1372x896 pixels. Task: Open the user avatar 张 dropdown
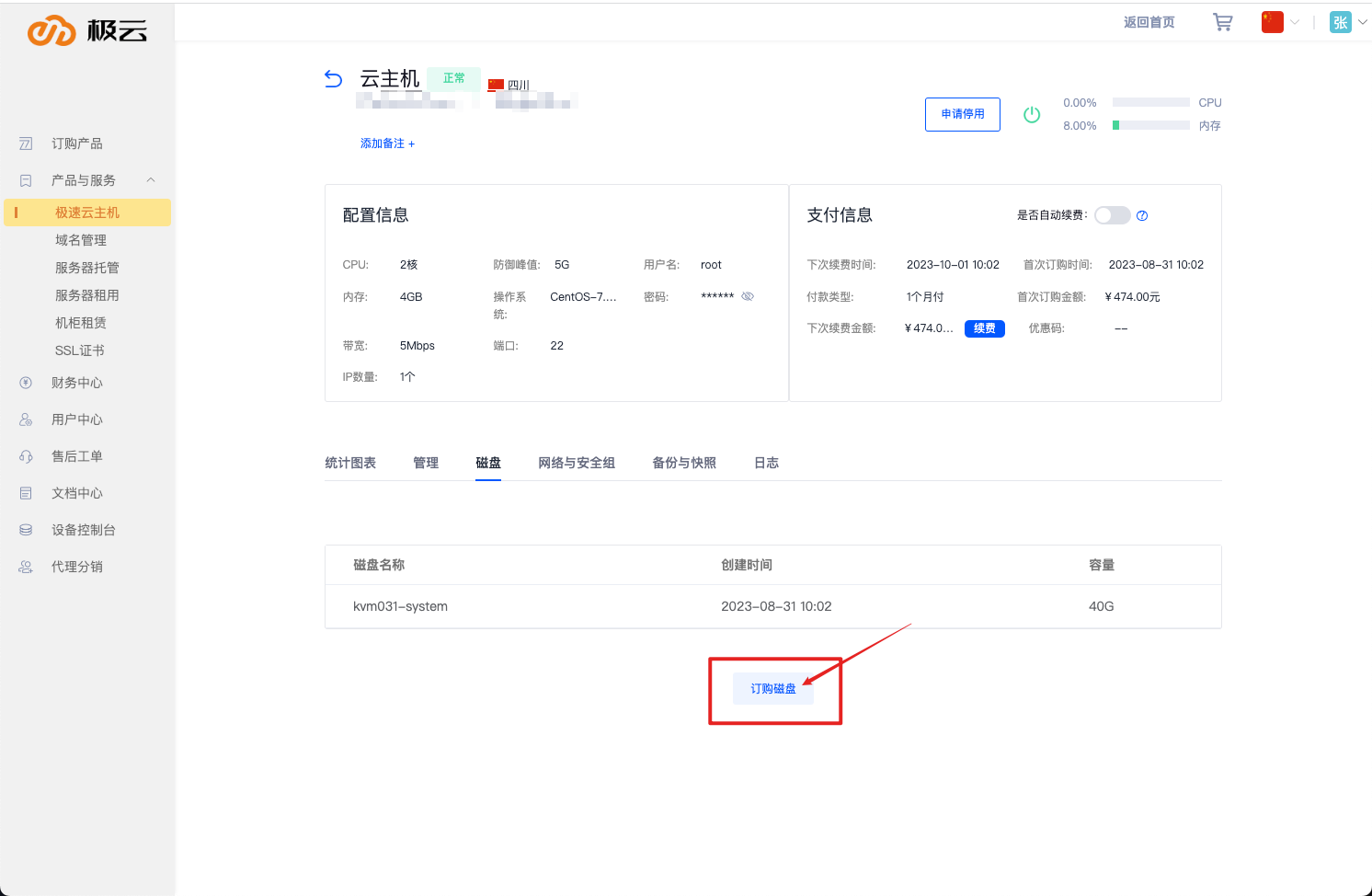1348,22
